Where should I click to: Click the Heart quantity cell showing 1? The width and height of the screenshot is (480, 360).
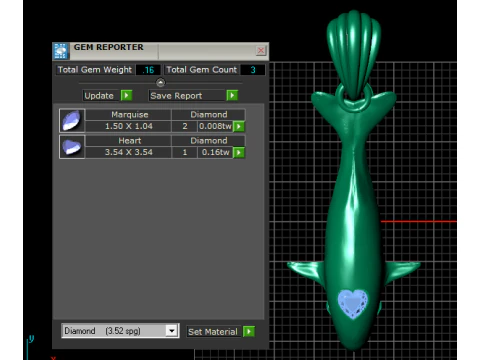(x=185, y=152)
